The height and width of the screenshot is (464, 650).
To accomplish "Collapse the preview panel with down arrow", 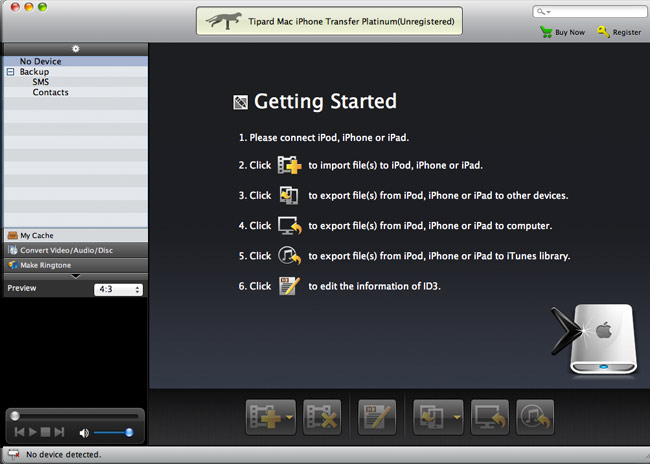I will point(75,276).
